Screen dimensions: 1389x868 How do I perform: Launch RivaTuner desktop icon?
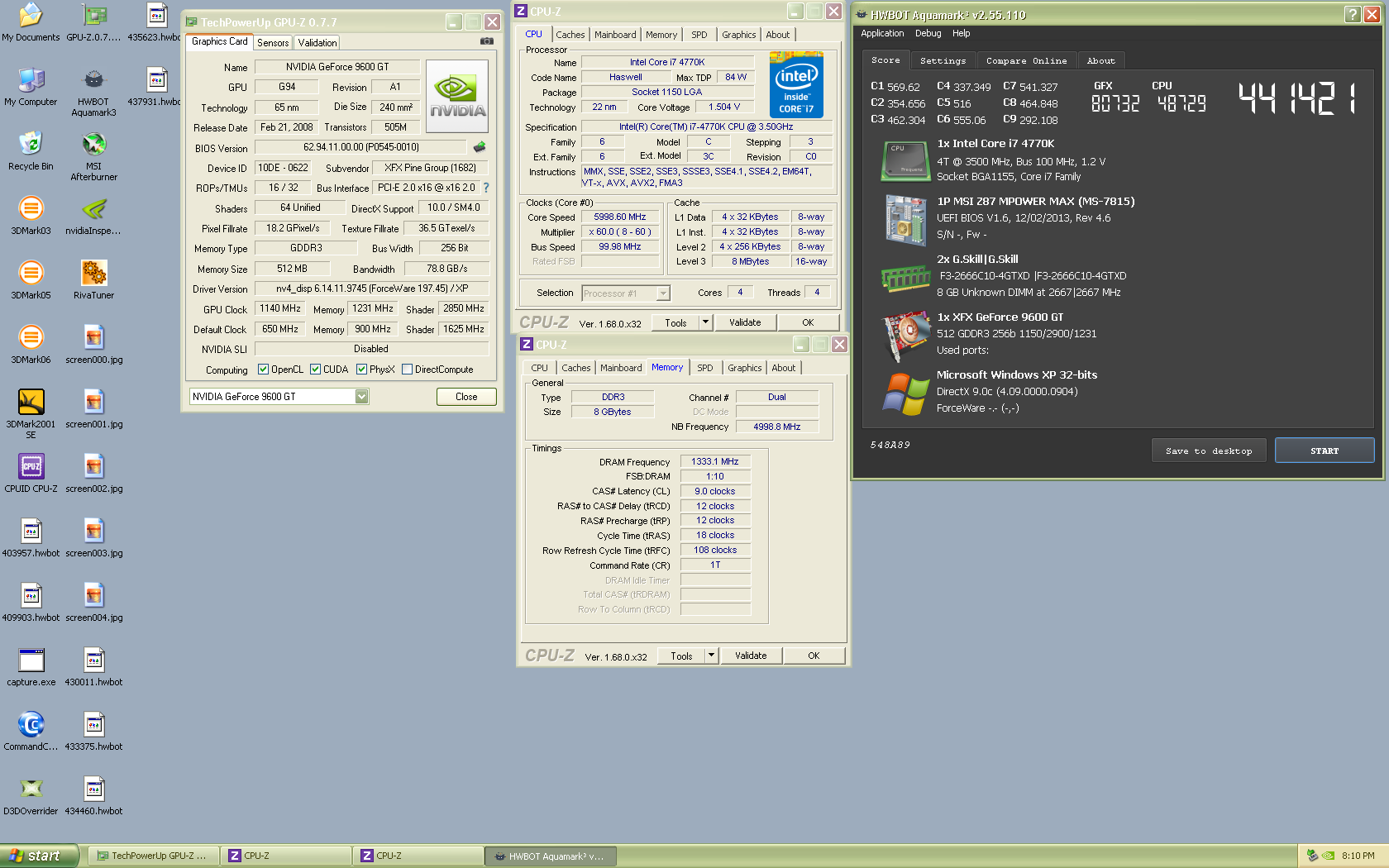coord(93,280)
